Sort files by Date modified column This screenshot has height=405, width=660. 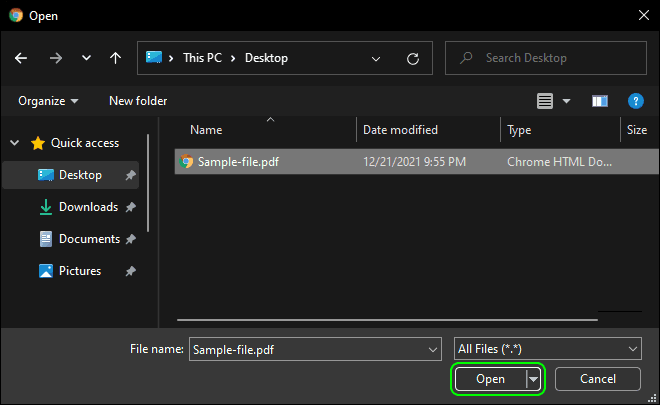(400, 130)
